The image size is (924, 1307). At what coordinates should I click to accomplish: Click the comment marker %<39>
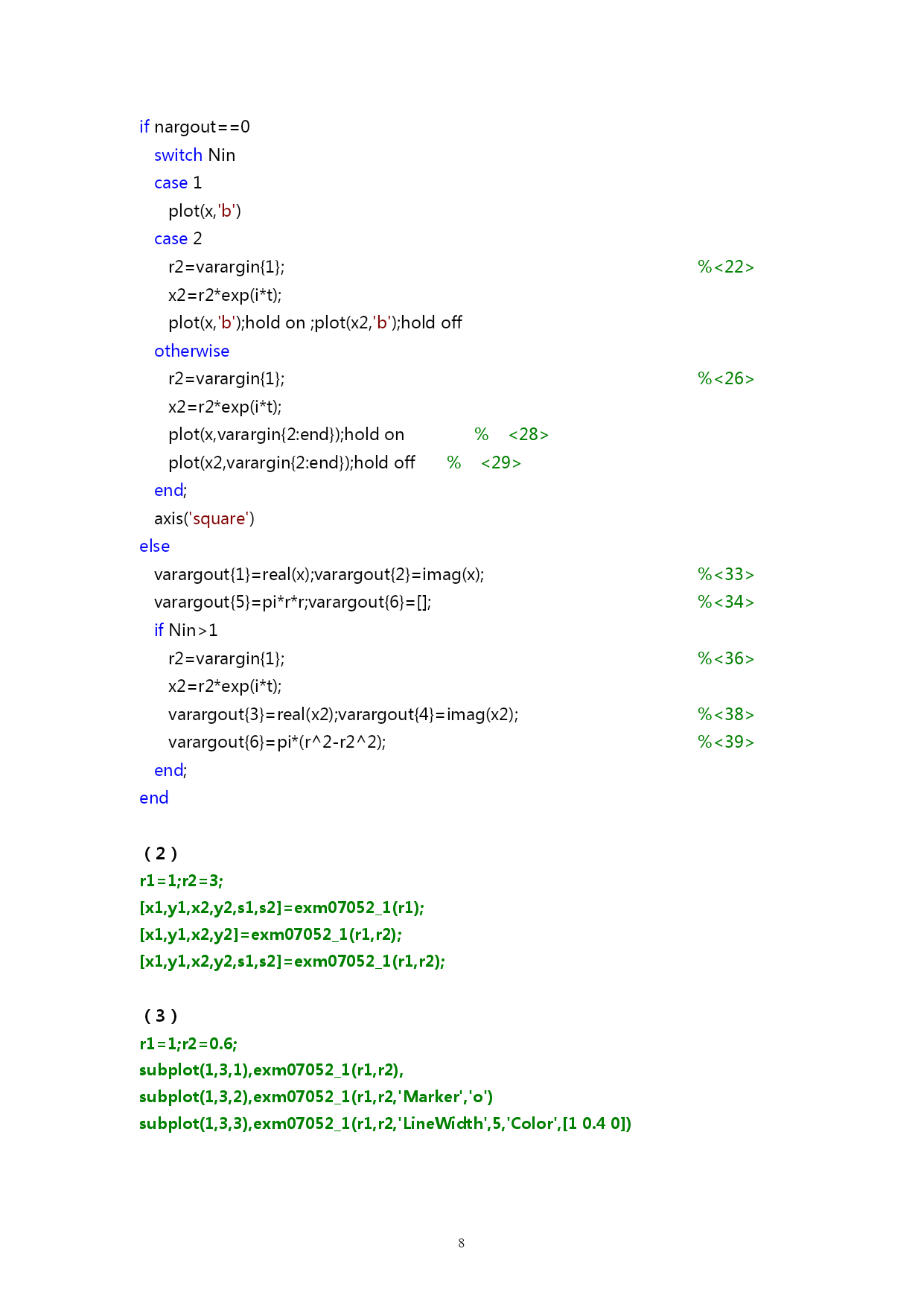tap(726, 742)
